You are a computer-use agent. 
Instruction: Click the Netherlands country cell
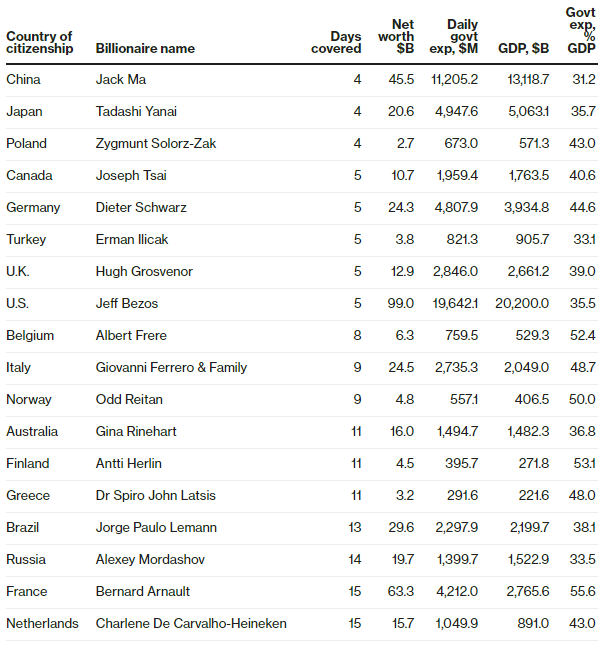tap(42, 623)
